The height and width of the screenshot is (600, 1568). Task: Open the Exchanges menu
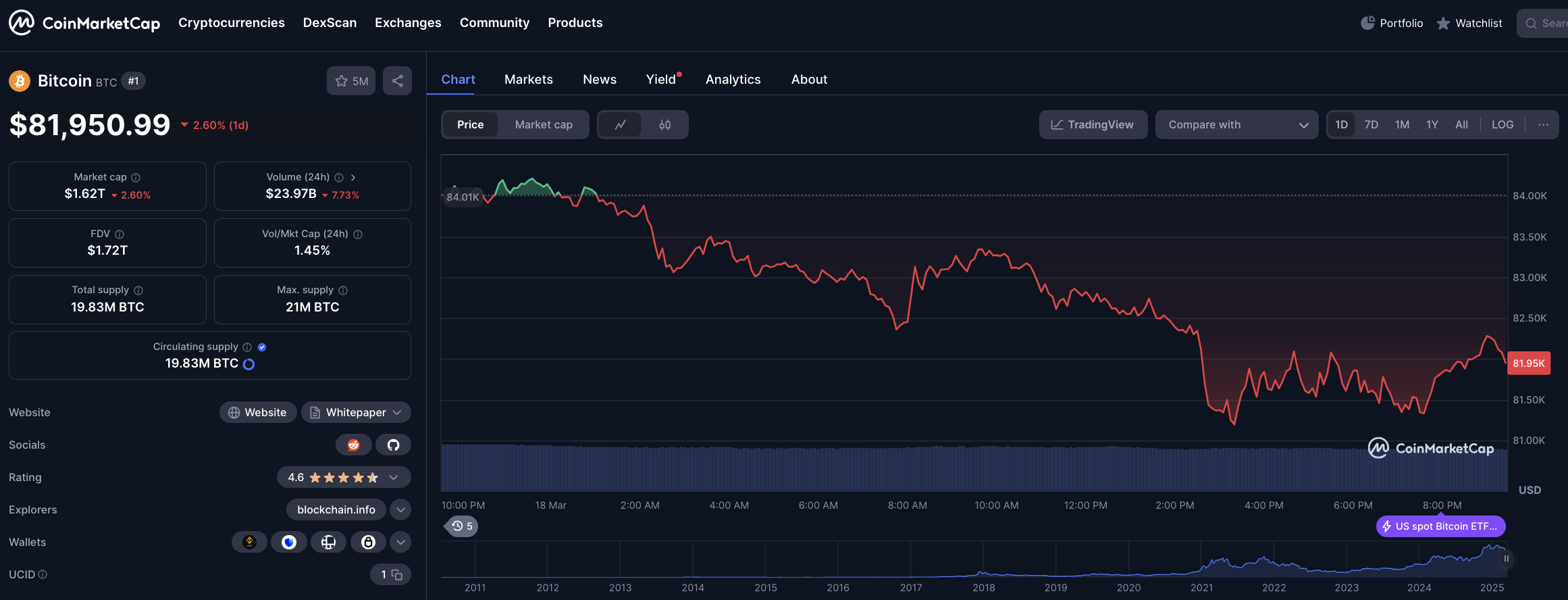[x=408, y=23]
